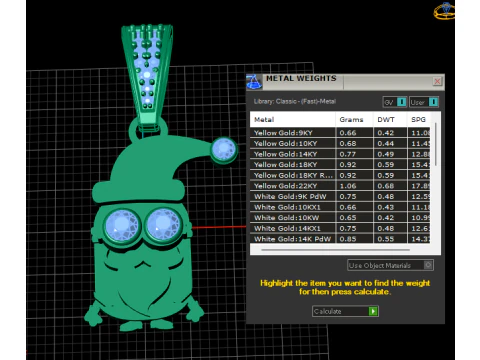Viewport: 480px width, 360px height.
Task: Toggle the GV switch
Action: (395, 102)
